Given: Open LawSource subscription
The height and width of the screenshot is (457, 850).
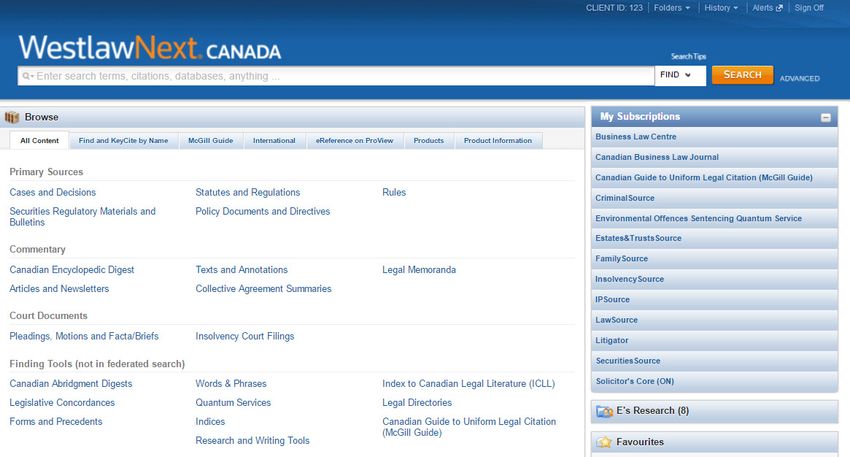Looking at the screenshot, I should (616, 320).
